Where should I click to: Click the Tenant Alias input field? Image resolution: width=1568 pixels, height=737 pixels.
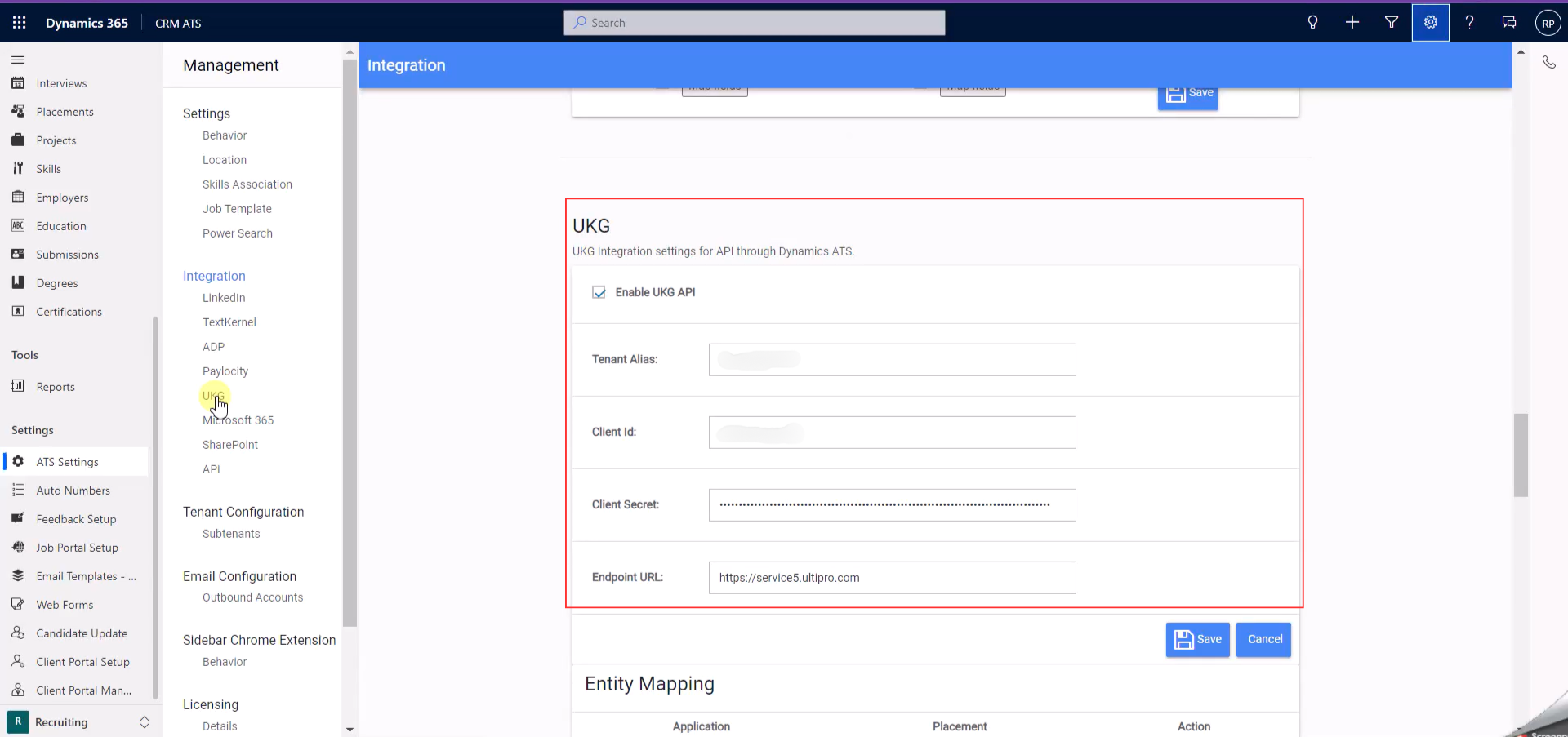892,360
